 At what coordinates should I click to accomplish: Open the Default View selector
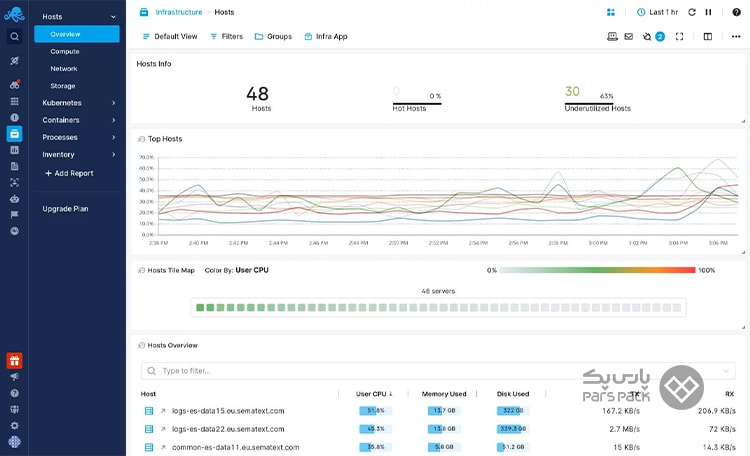click(170, 36)
